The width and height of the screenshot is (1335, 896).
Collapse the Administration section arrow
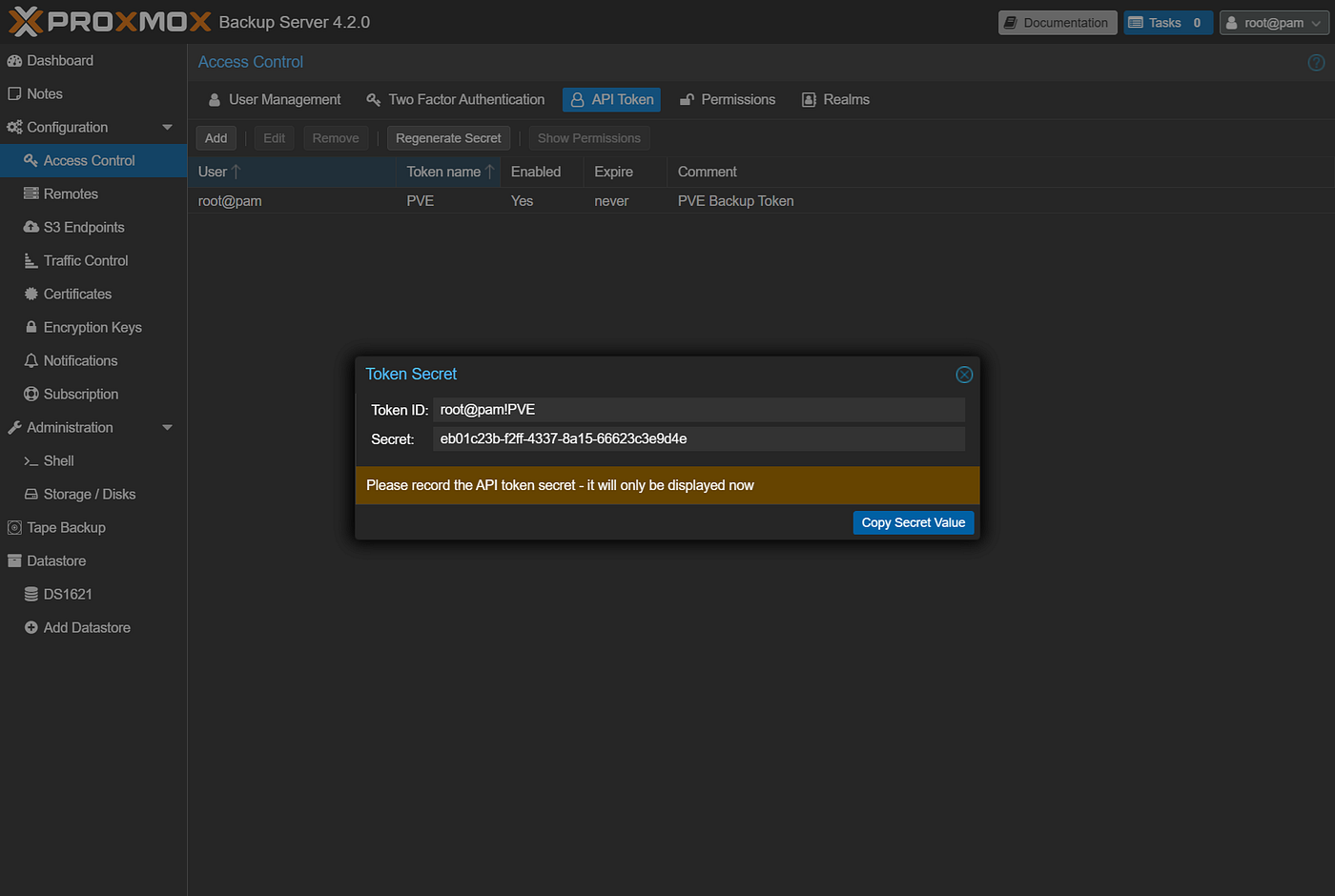pos(168,428)
